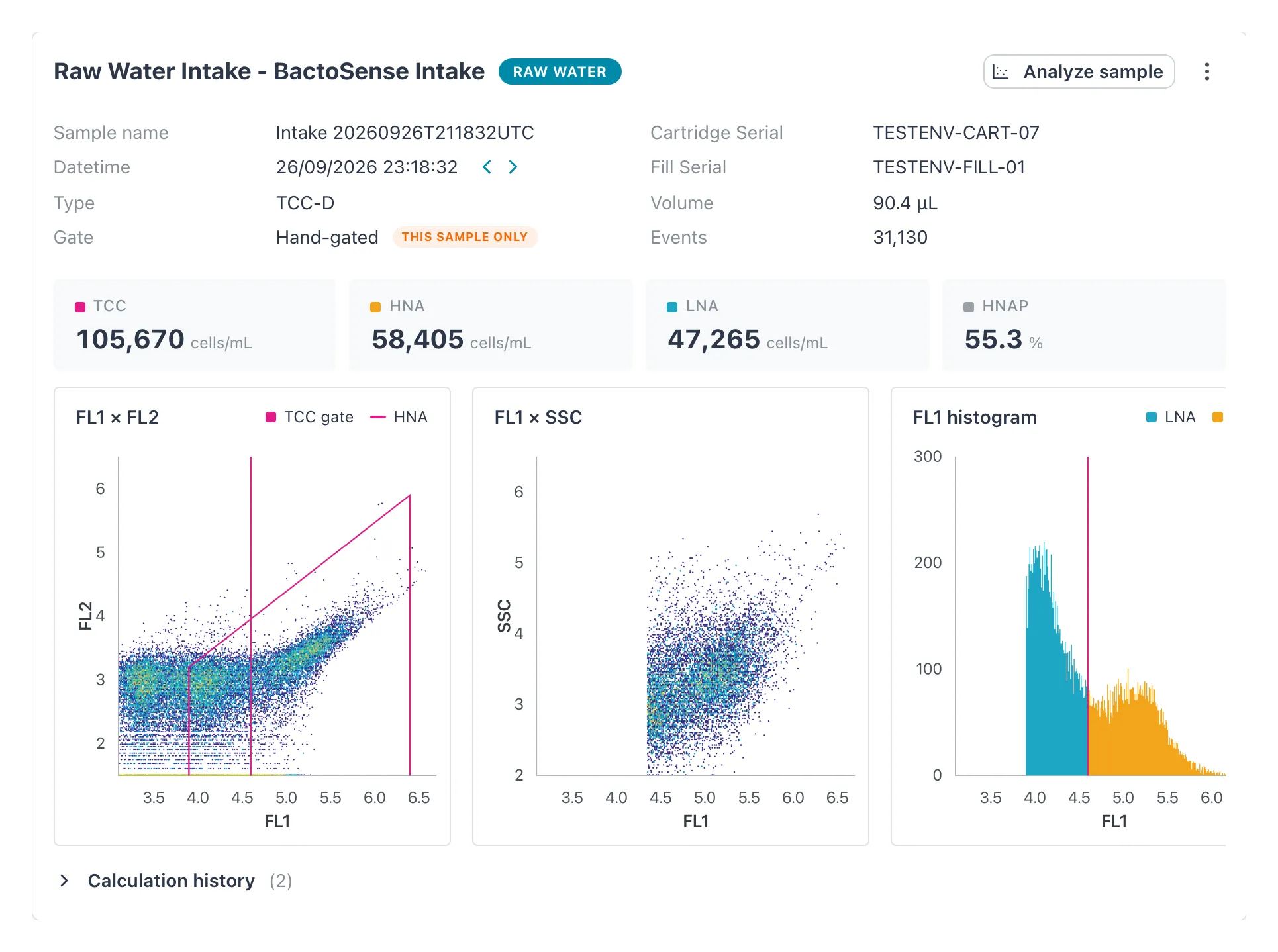1278x952 pixels.
Task: Click gate value Hand-gated
Action: tap(327, 237)
